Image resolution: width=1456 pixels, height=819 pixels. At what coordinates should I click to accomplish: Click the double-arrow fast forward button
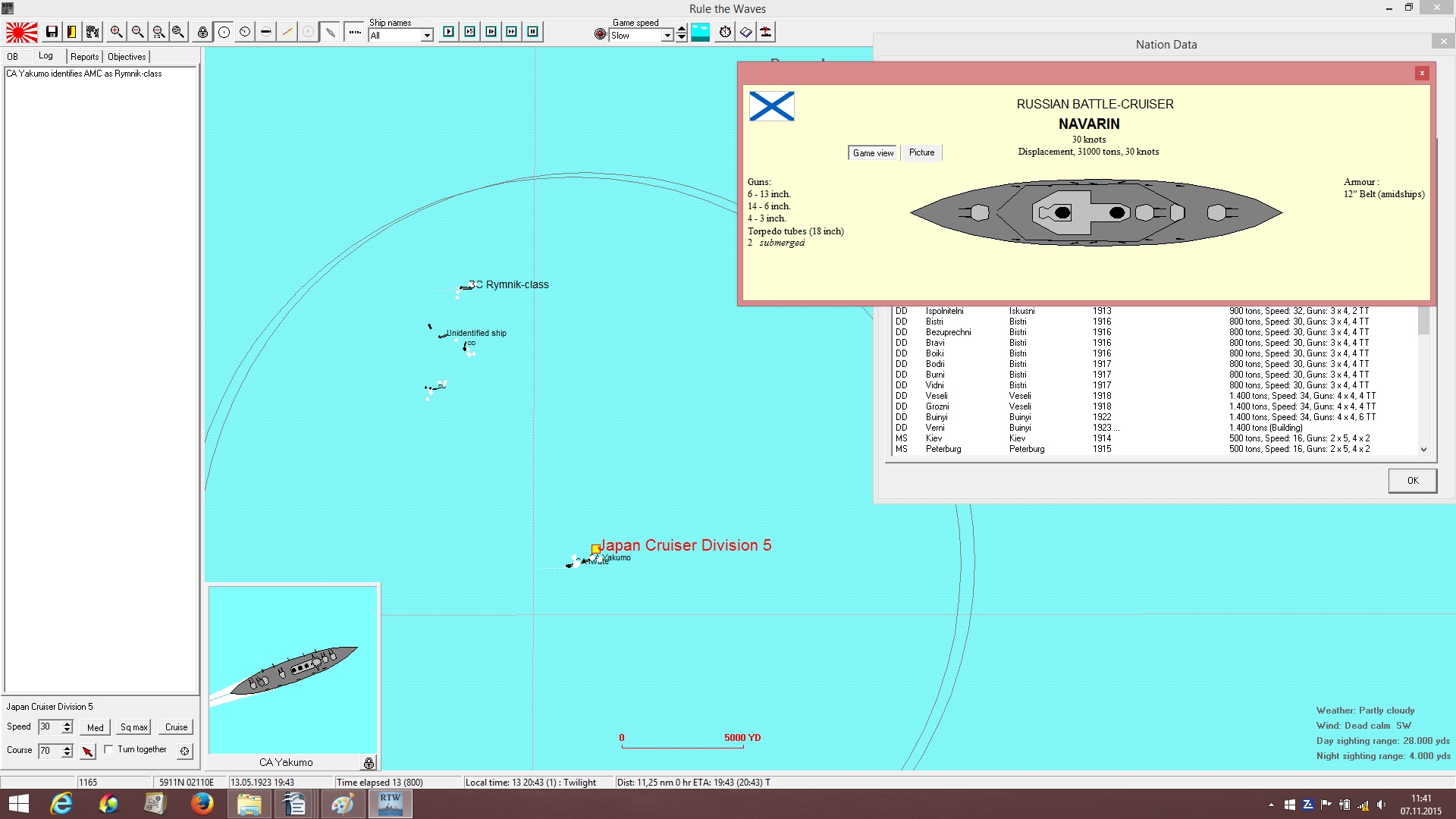click(x=512, y=32)
